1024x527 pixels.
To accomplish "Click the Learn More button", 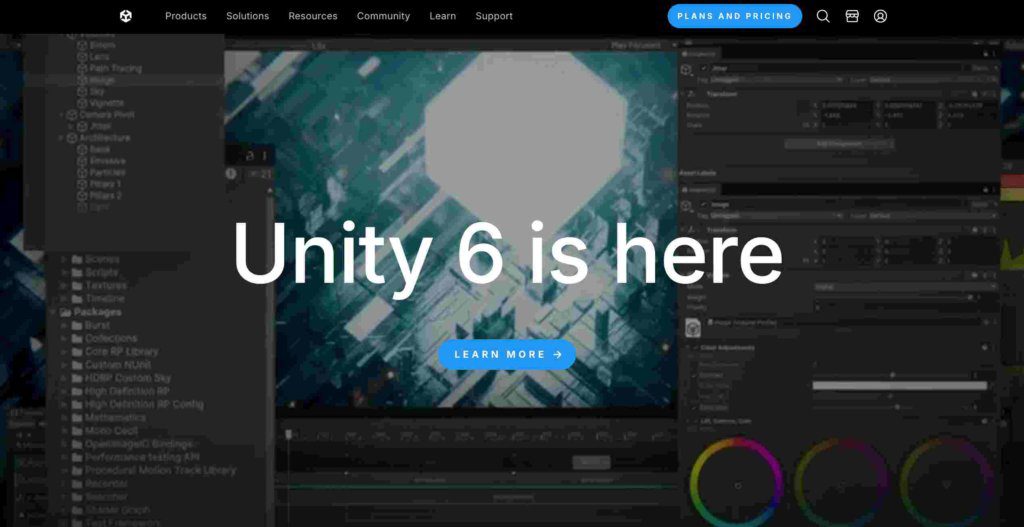I will coord(507,355).
